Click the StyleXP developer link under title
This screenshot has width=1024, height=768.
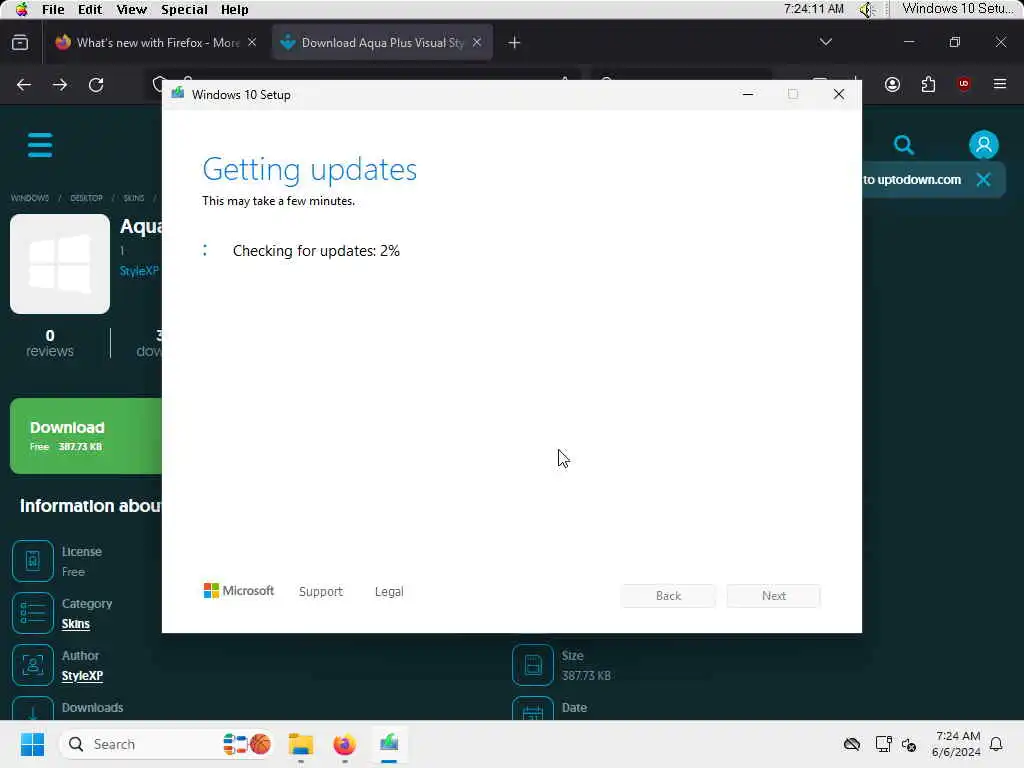coord(139,271)
